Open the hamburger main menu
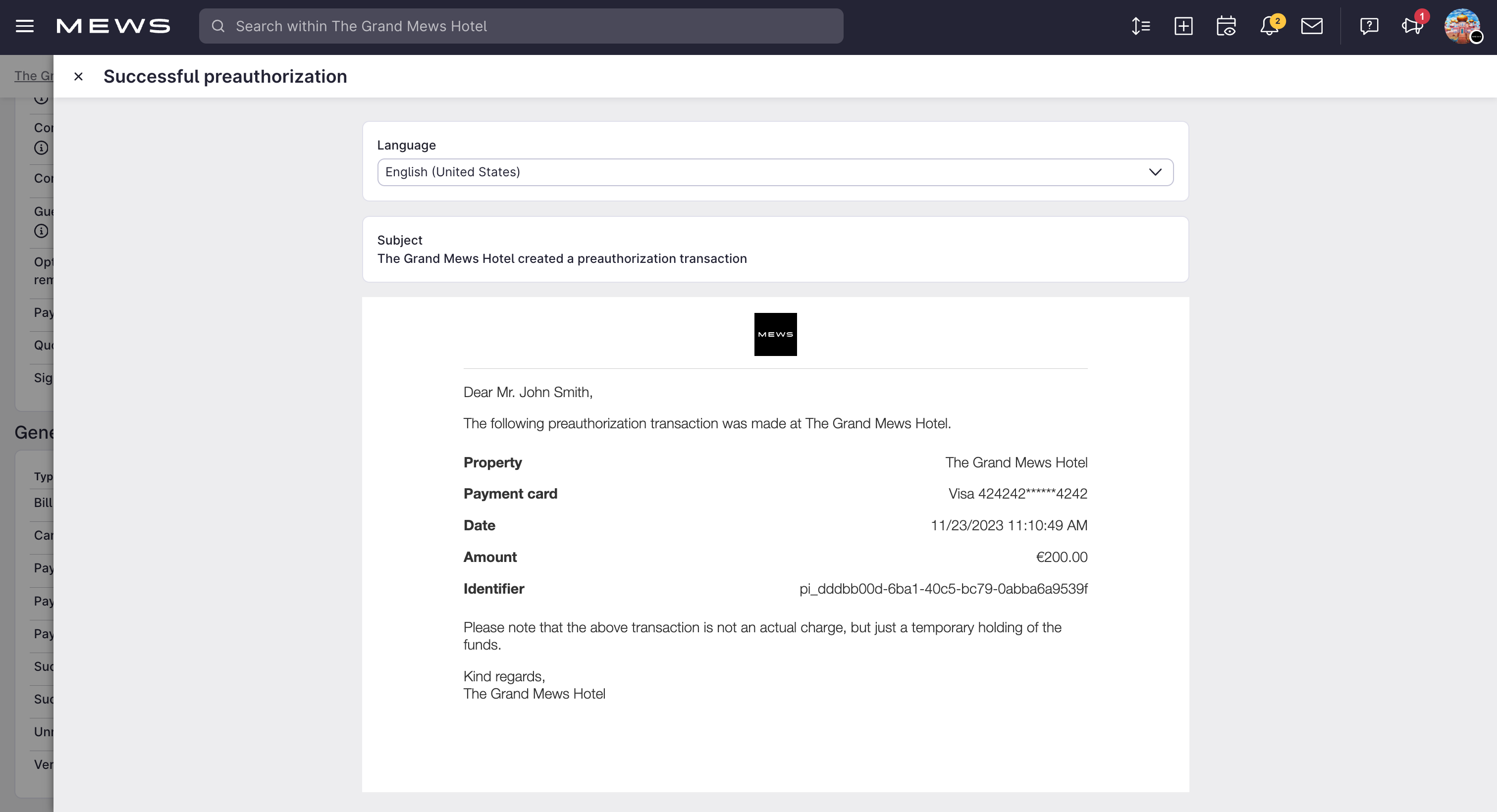 coord(24,26)
